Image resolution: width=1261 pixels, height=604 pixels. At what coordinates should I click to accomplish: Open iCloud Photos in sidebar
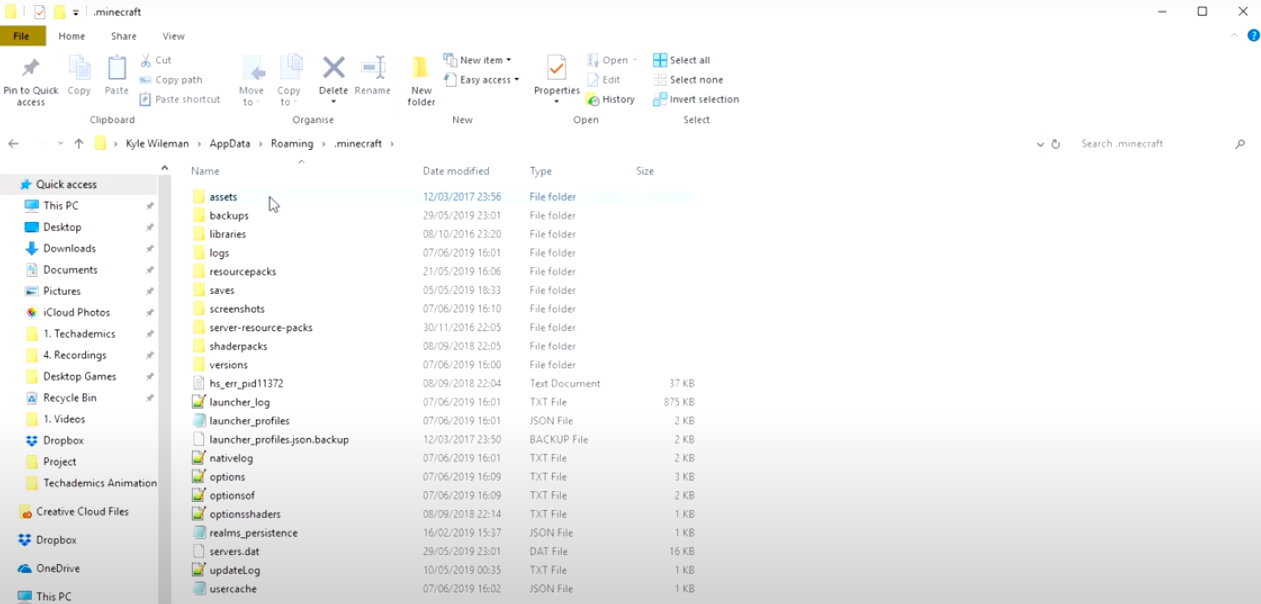(x=76, y=313)
